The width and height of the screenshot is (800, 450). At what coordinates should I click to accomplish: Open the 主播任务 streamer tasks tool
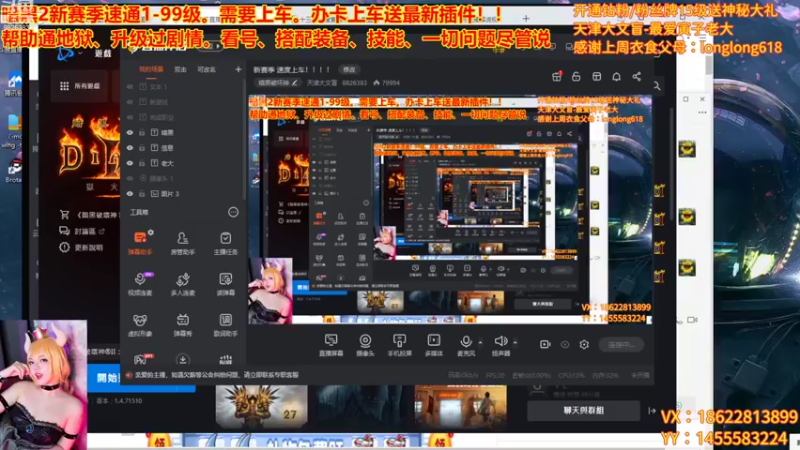coord(226,243)
